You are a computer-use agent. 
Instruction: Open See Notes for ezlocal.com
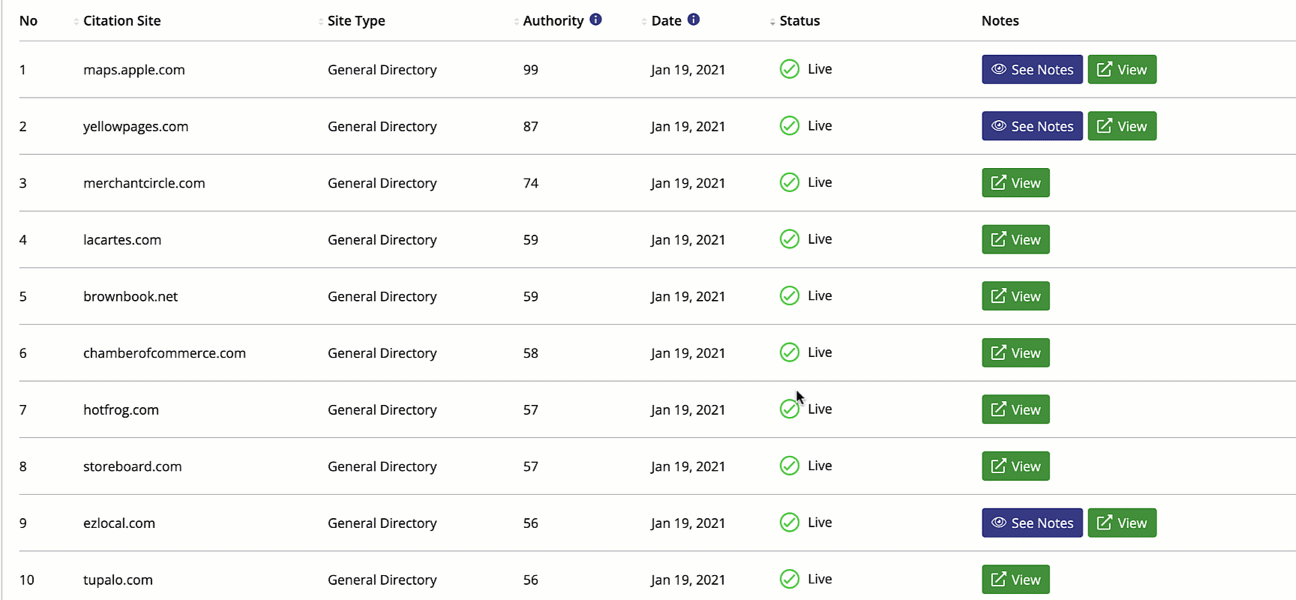click(x=1031, y=523)
